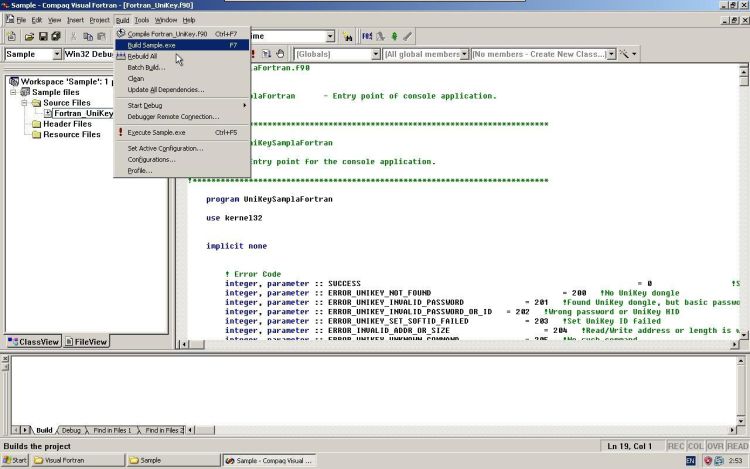Click the Paste toolbar icon

pos(101,36)
